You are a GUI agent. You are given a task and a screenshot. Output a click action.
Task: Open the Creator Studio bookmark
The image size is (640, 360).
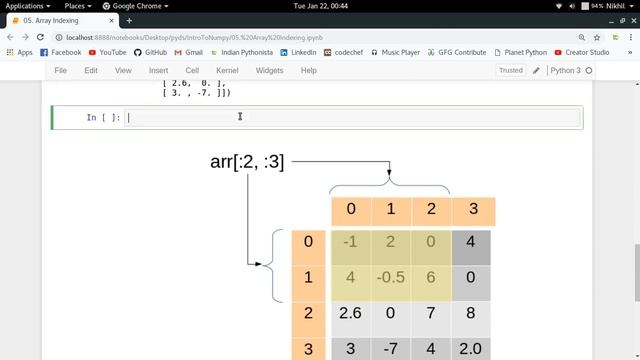582,52
